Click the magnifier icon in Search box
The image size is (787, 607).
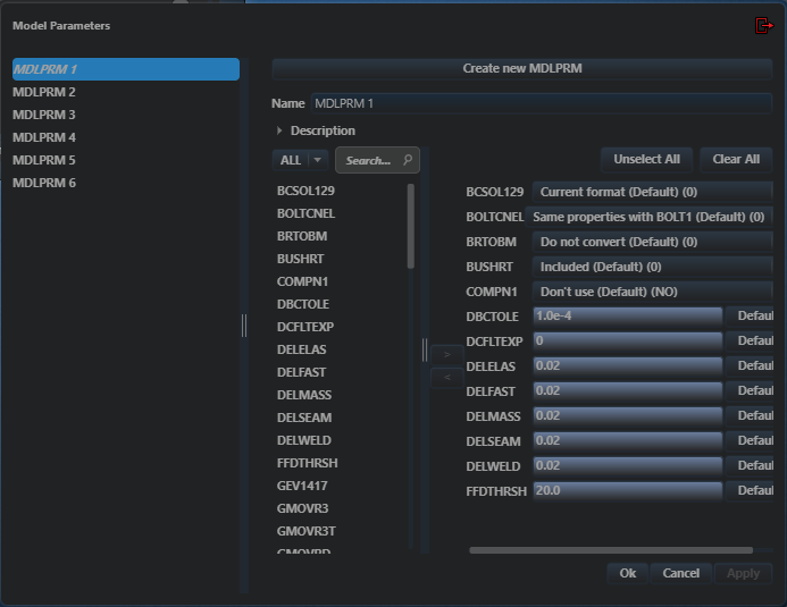pyautogui.click(x=408, y=160)
